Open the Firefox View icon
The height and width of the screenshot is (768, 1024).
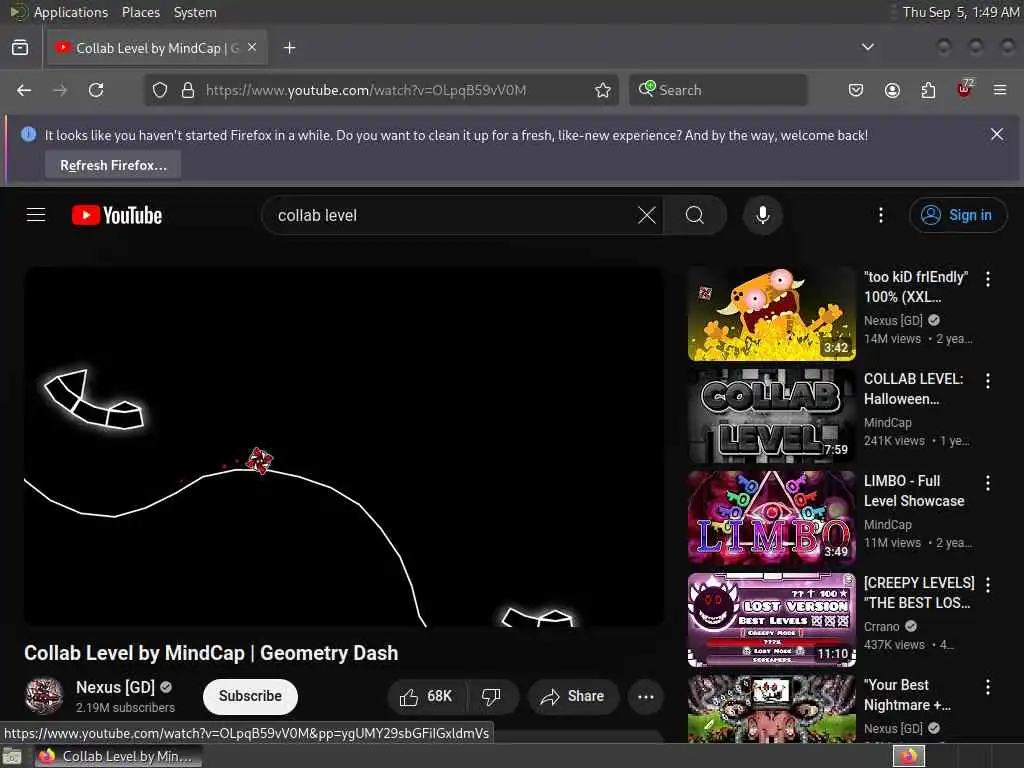click(20, 48)
